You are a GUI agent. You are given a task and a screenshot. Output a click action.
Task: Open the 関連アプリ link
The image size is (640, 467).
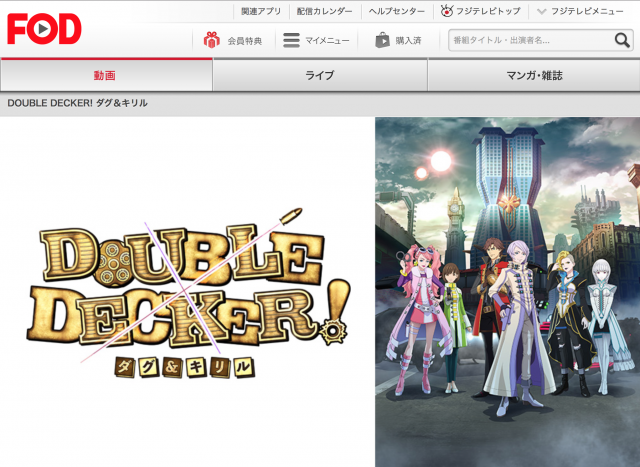(x=261, y=11)
